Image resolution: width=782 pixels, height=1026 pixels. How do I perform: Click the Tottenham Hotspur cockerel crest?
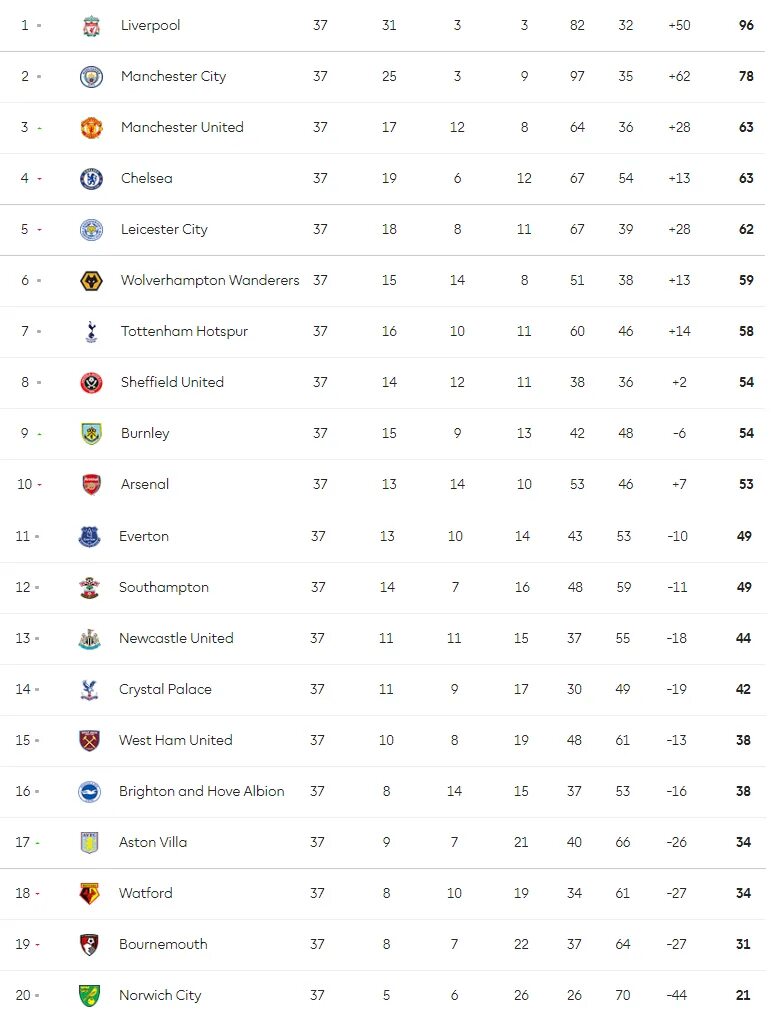tap(91, 332)
